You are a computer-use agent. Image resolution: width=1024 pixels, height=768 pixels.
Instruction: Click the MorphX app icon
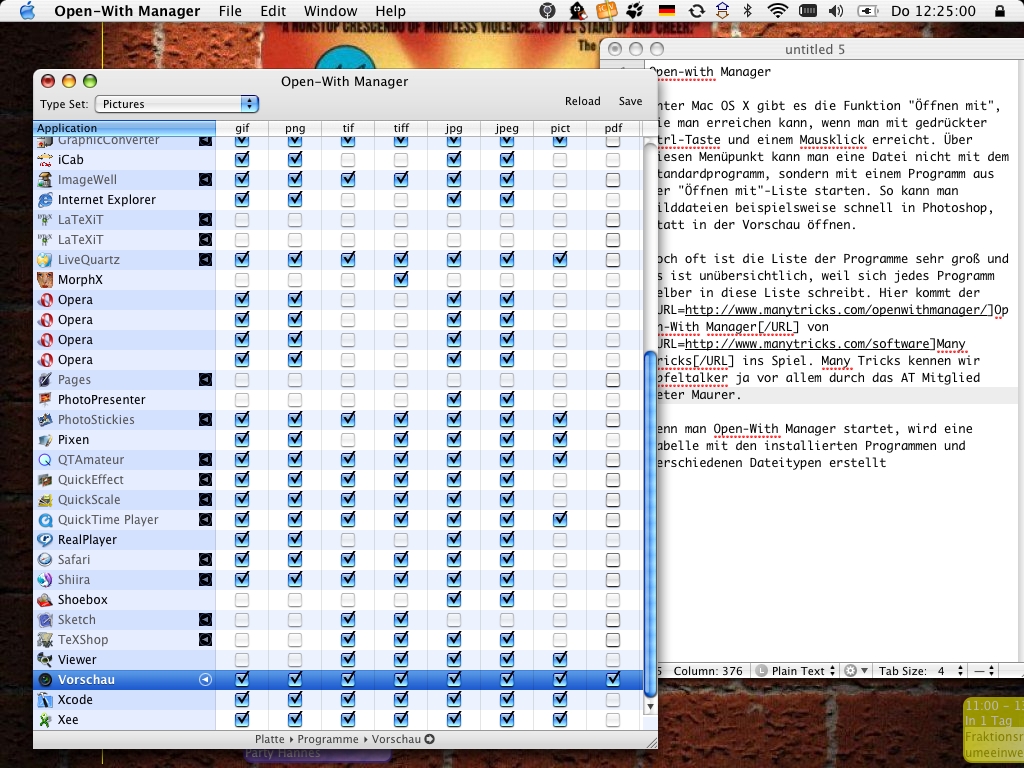45,280
